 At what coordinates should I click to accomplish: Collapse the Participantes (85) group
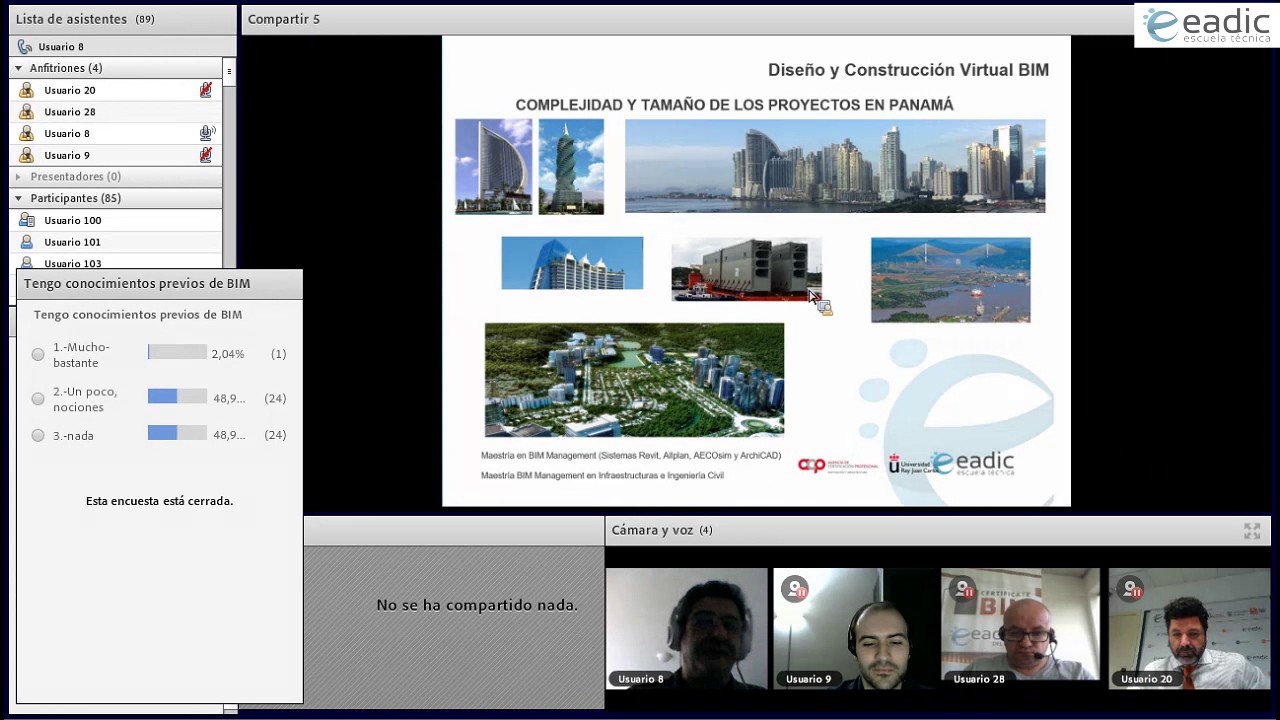coord(18,198)
